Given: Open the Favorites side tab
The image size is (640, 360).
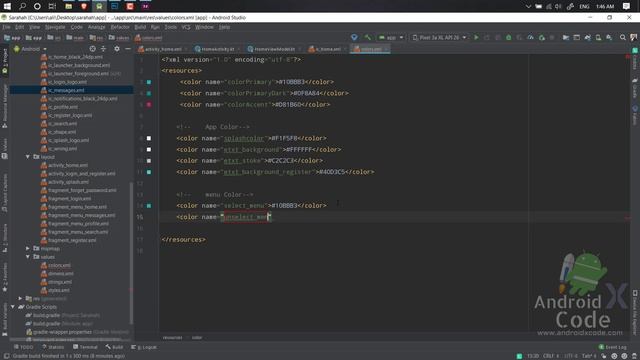Looking at the screenshot, I should 4,278.
